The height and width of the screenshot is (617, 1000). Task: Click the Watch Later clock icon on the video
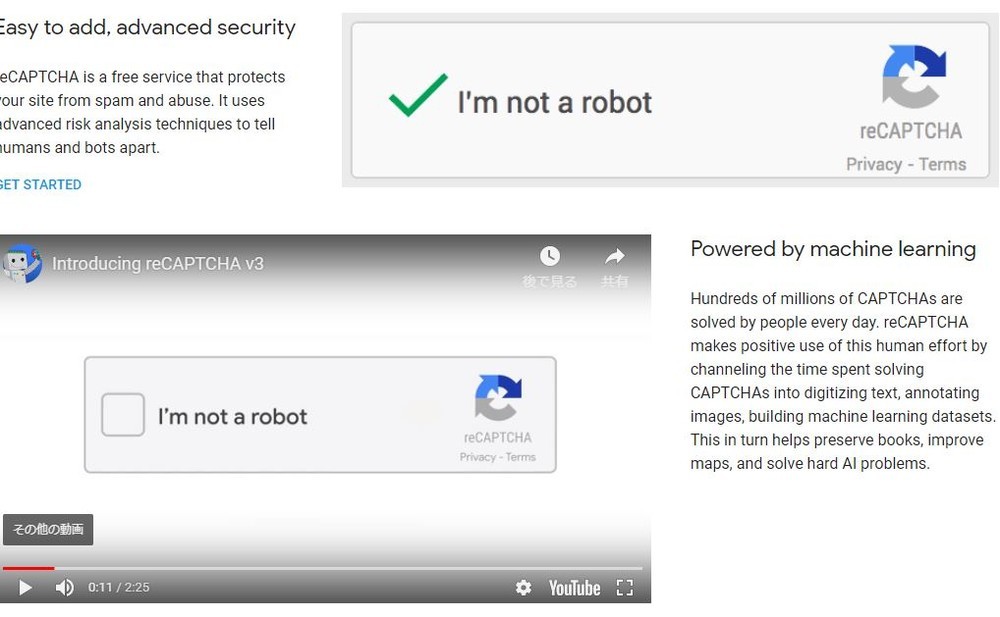[x=550, y=256]
